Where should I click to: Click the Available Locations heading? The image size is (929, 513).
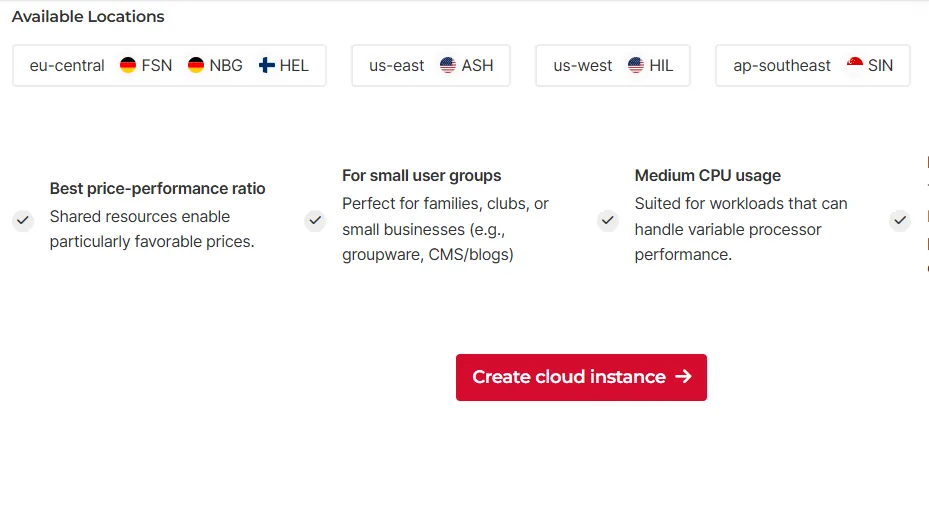click(88, 17)
